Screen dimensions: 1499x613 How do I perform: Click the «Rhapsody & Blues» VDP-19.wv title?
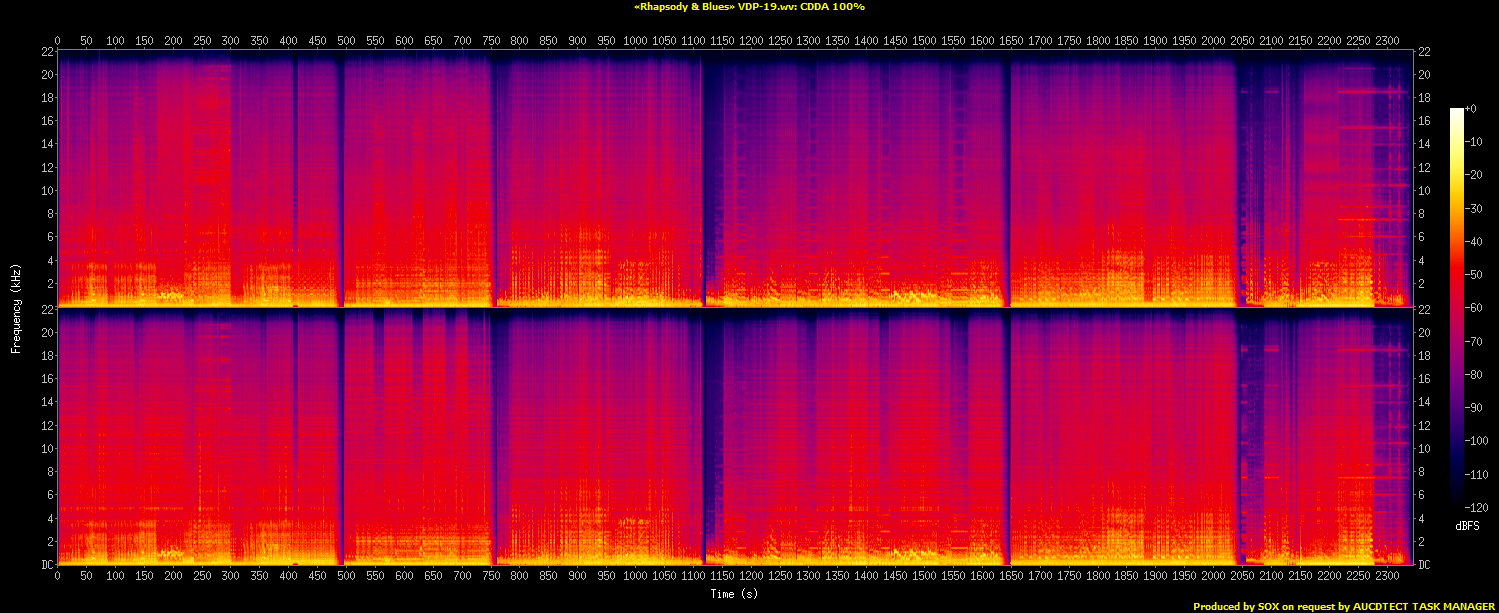point(749,7)
